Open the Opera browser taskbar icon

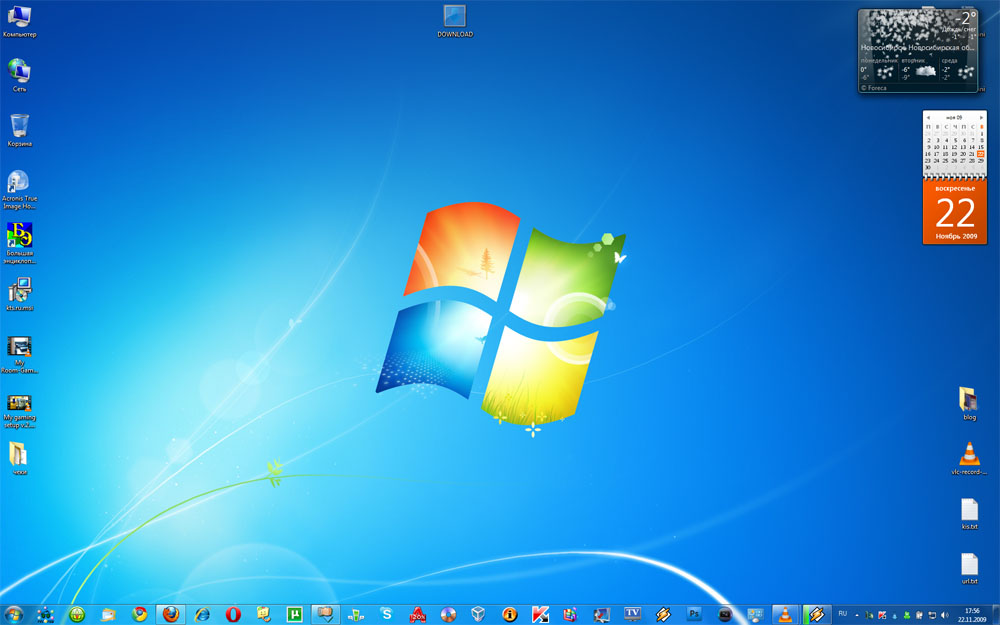[232, 614]
